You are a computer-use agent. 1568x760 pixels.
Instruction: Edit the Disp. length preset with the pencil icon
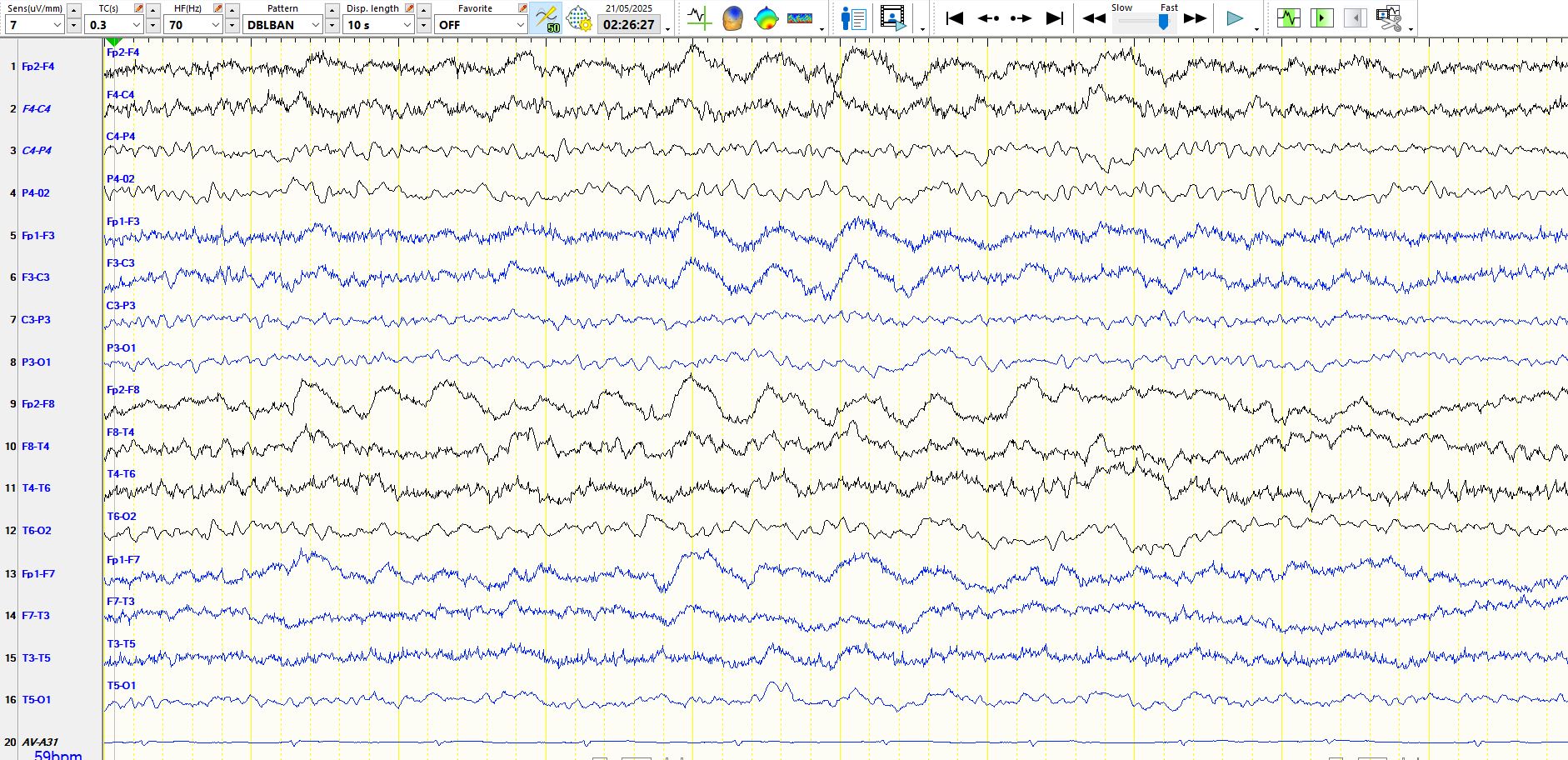coord(409,7)
